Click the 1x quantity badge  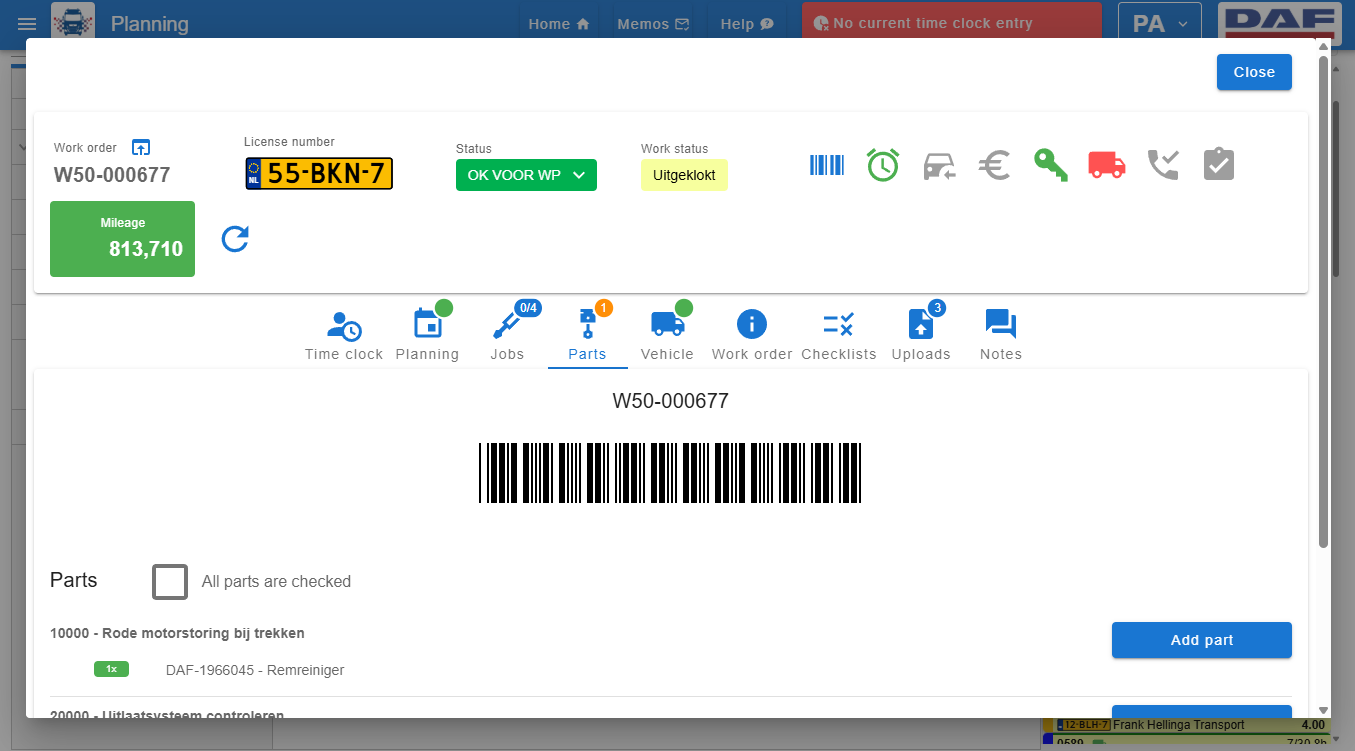pyautogui.click(x=111, y=669)
